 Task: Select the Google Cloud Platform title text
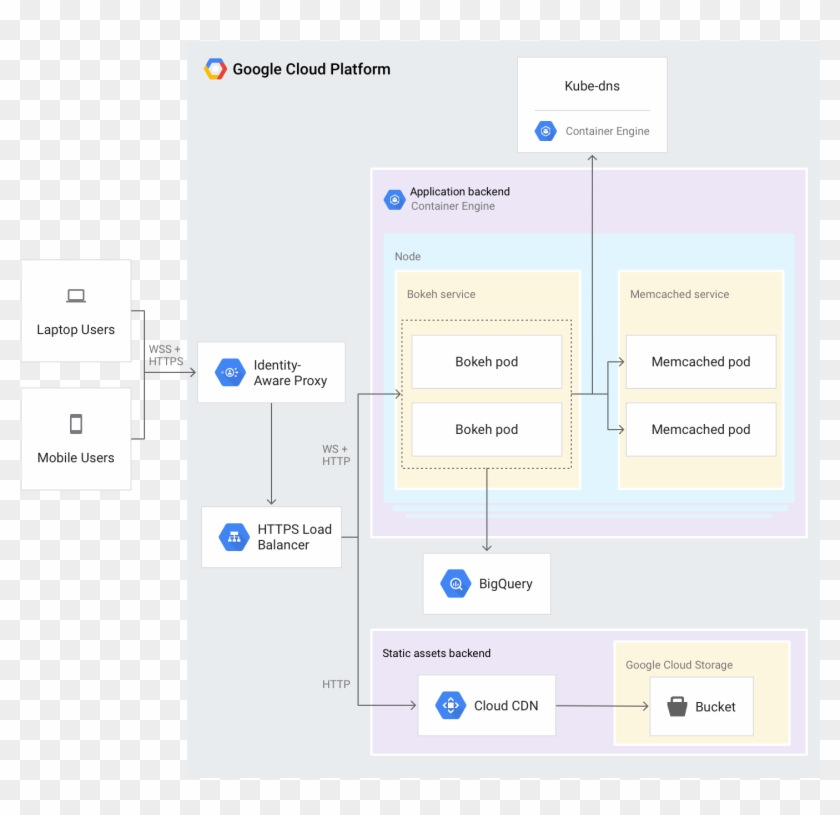(311, 69)
